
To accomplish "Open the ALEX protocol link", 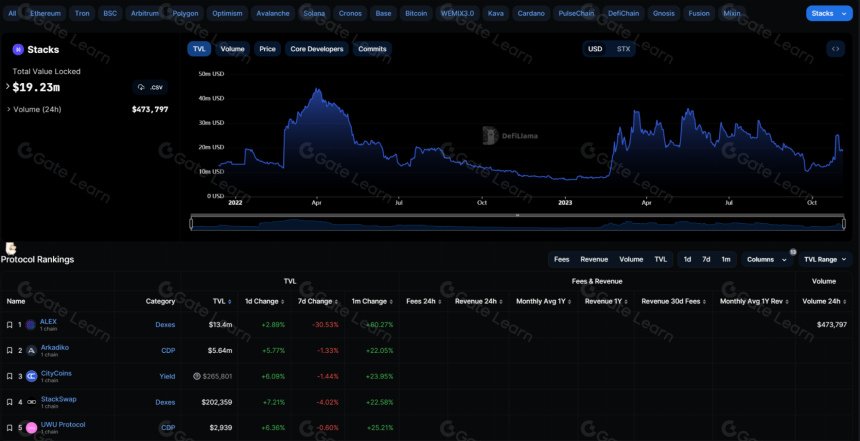I will (x=48, y=321).
